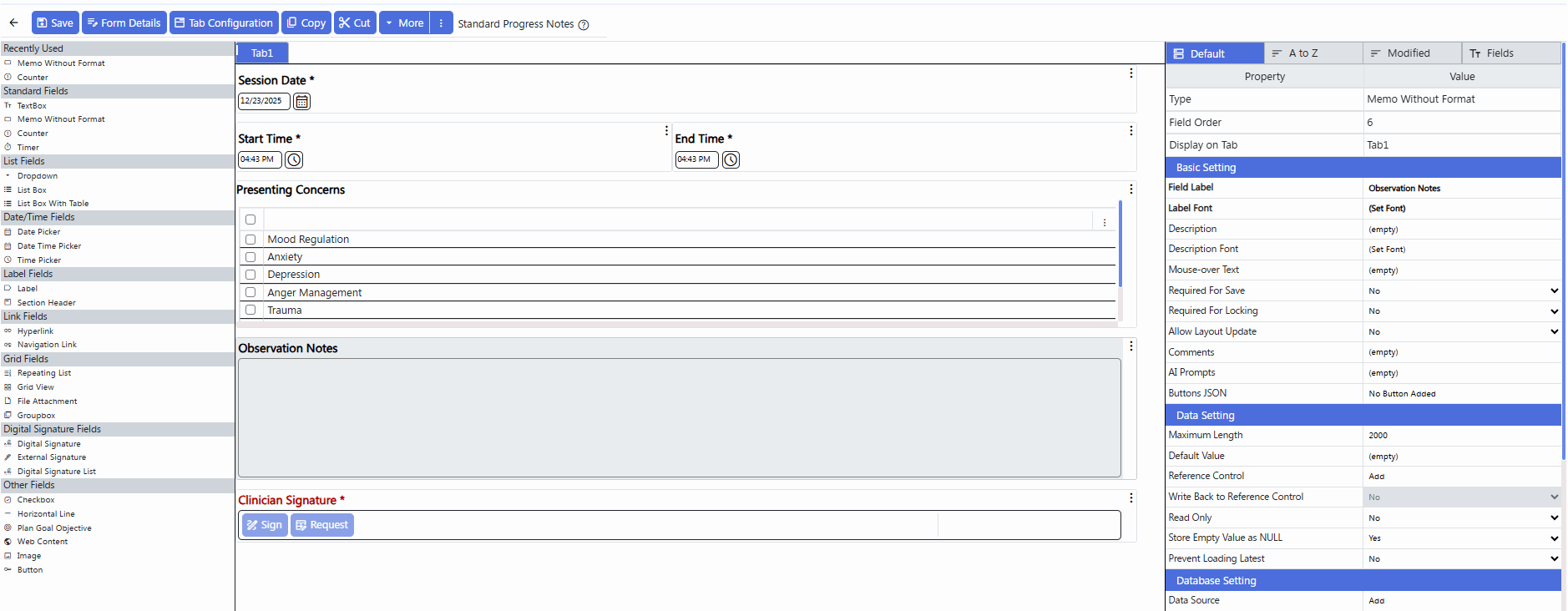The width and height of the screenshot is (1568, 611).
Task: Open Form Details
Action: [x=124, y=23]
